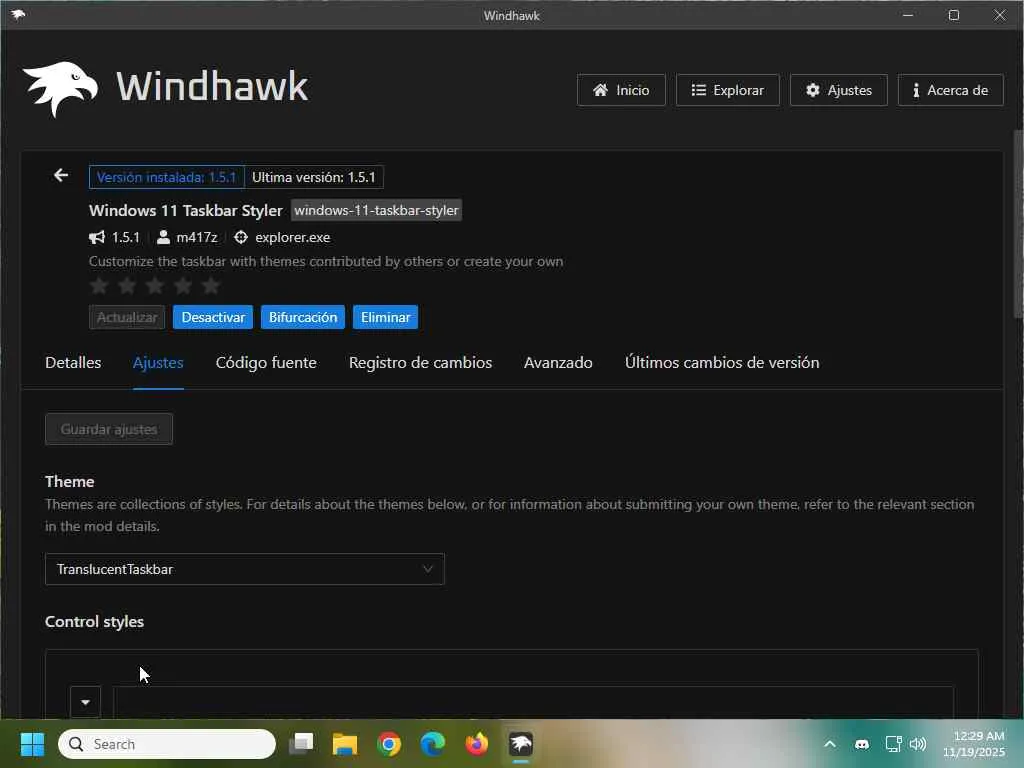Launch Firefox from the taskbar

pos(477,744)
